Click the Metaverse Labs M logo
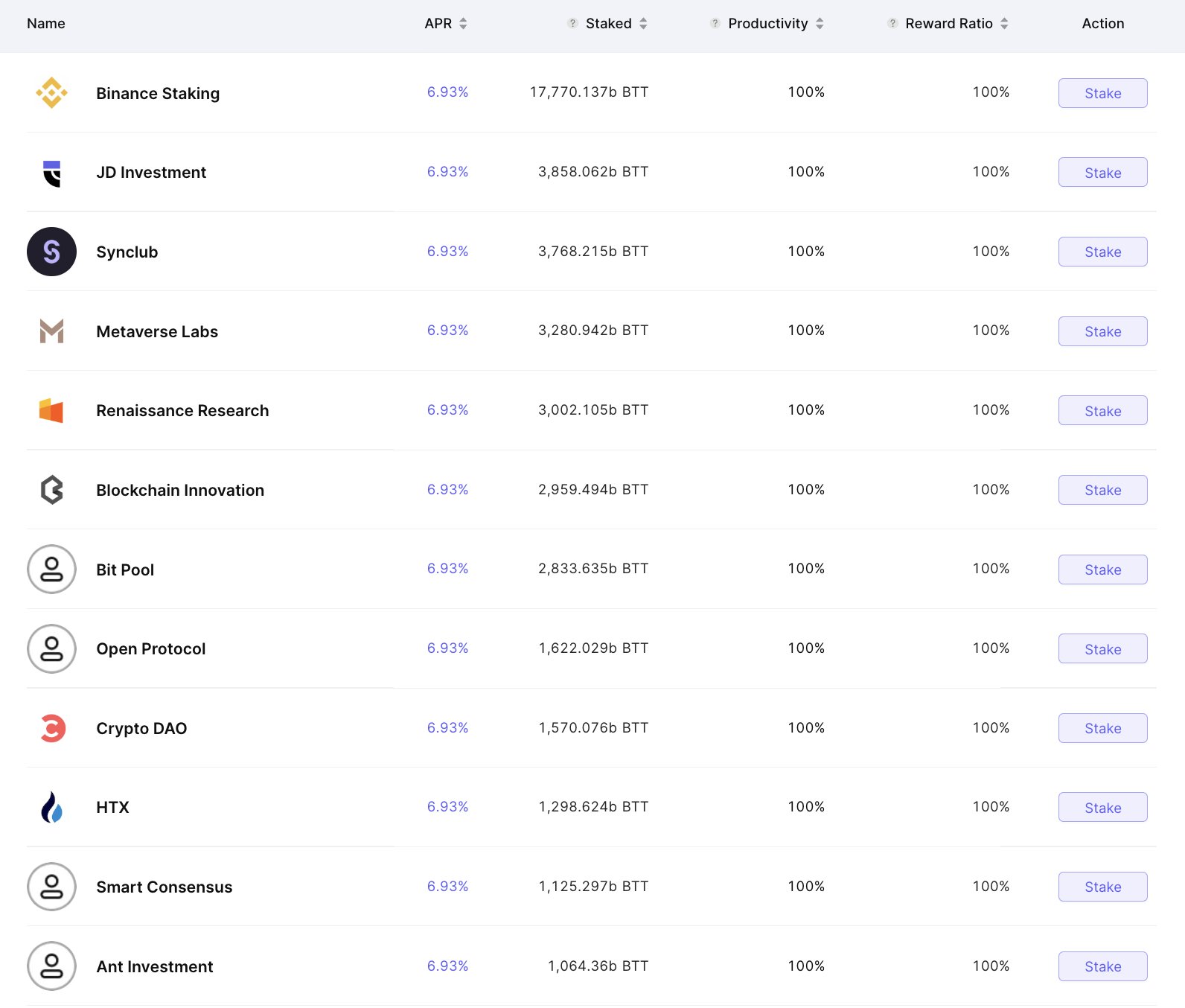Screen dimensions: 1185x1008 [51, 331]
